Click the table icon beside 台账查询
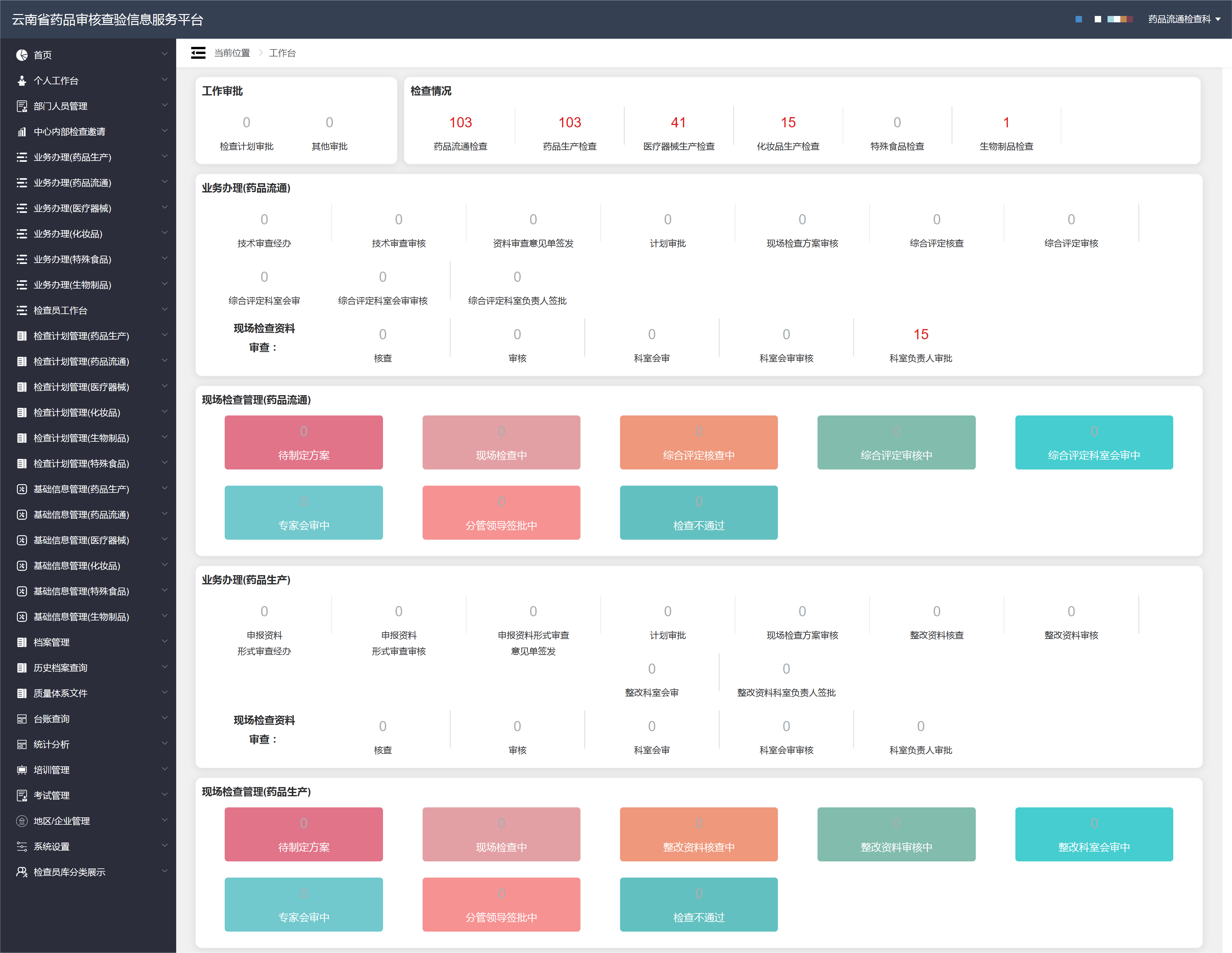Viewport: 1232px width, 953px height. [x=21, y=719]
